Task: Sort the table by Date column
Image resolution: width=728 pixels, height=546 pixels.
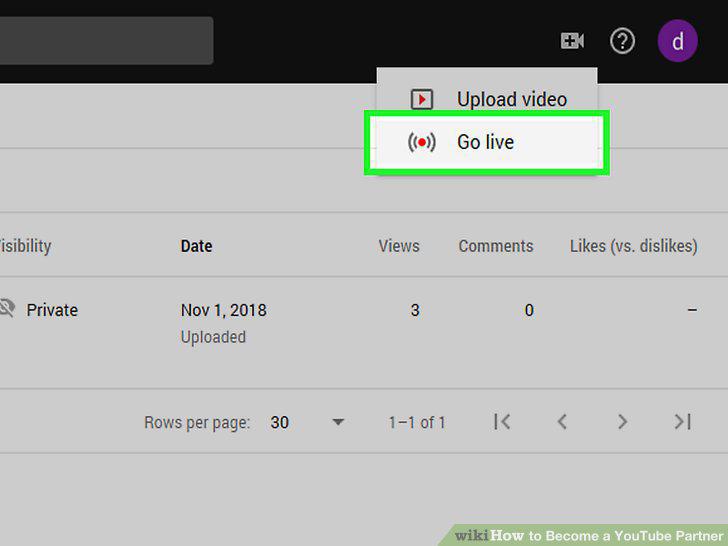Action: (x=196, y=246)
